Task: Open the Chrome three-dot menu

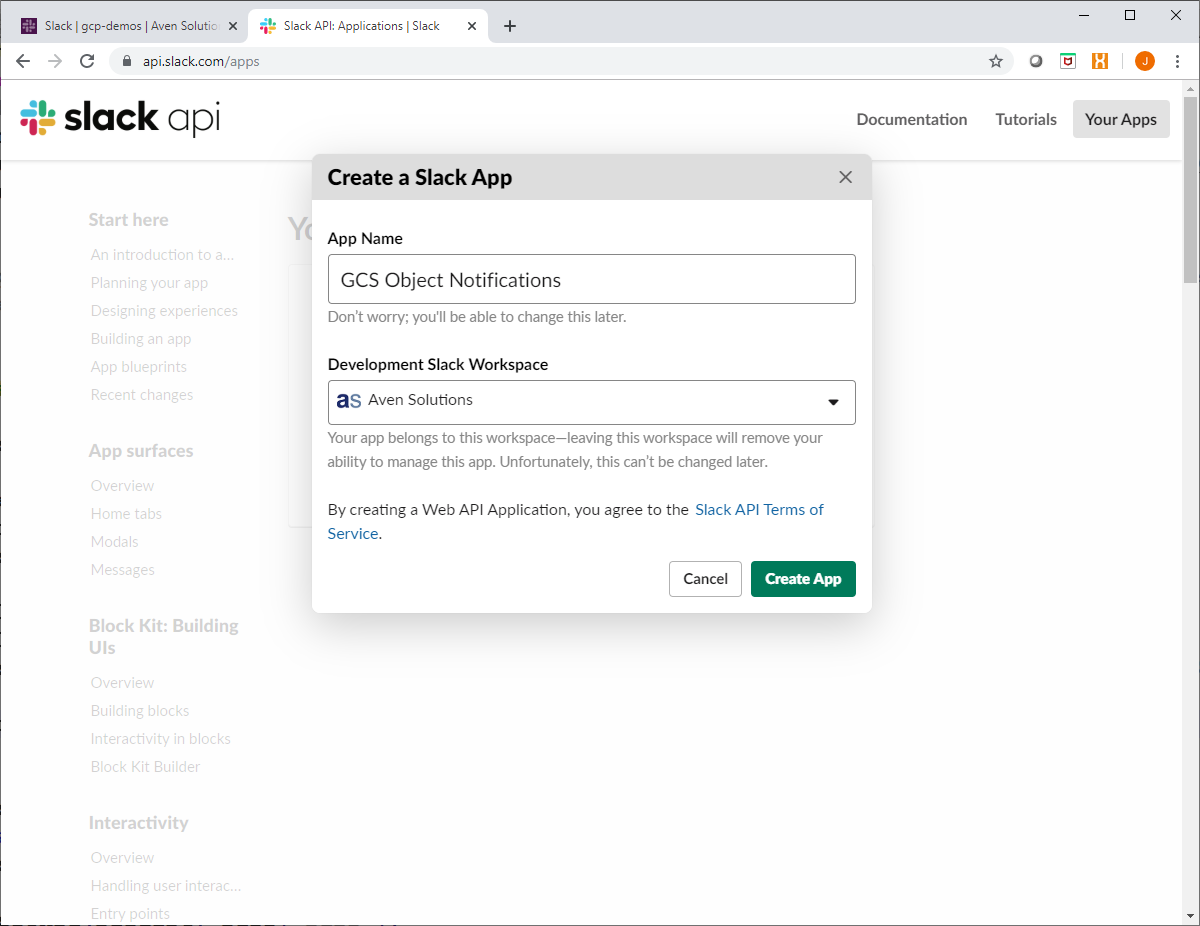Action: pos(1178,61)
